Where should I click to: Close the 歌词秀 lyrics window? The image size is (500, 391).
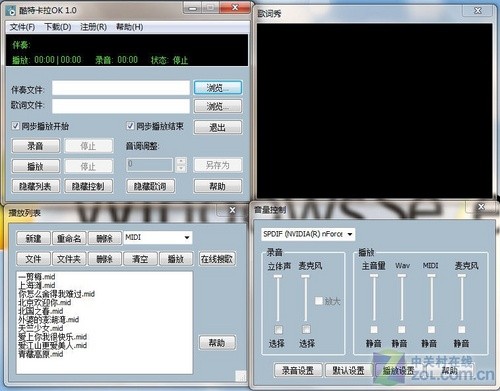[478, 11]
